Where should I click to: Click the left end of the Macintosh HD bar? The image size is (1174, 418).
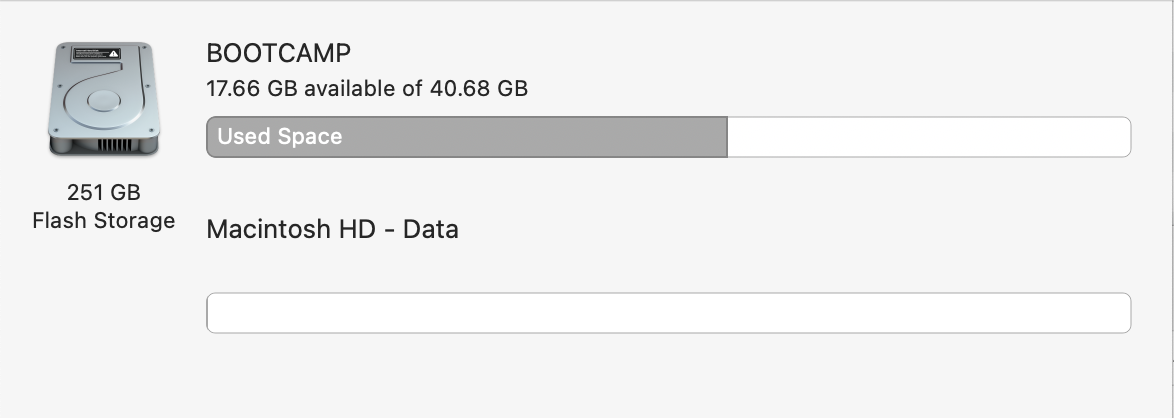[x=212, y=313]
